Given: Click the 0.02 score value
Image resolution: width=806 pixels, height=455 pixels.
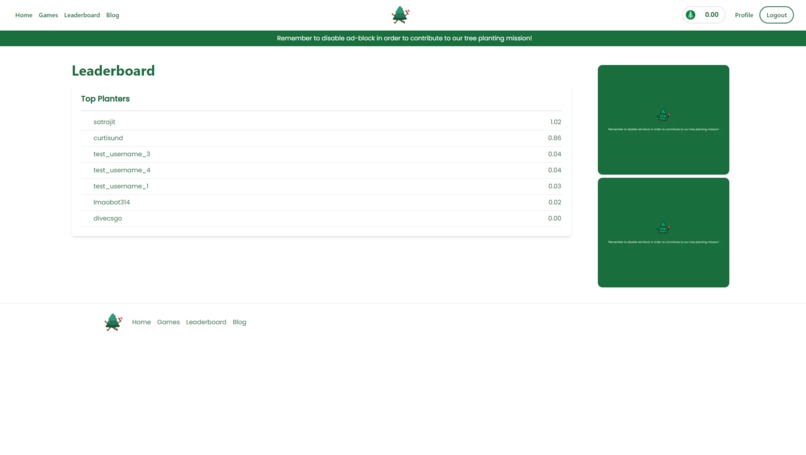Looking at the screenshot, I should [555, 202].
